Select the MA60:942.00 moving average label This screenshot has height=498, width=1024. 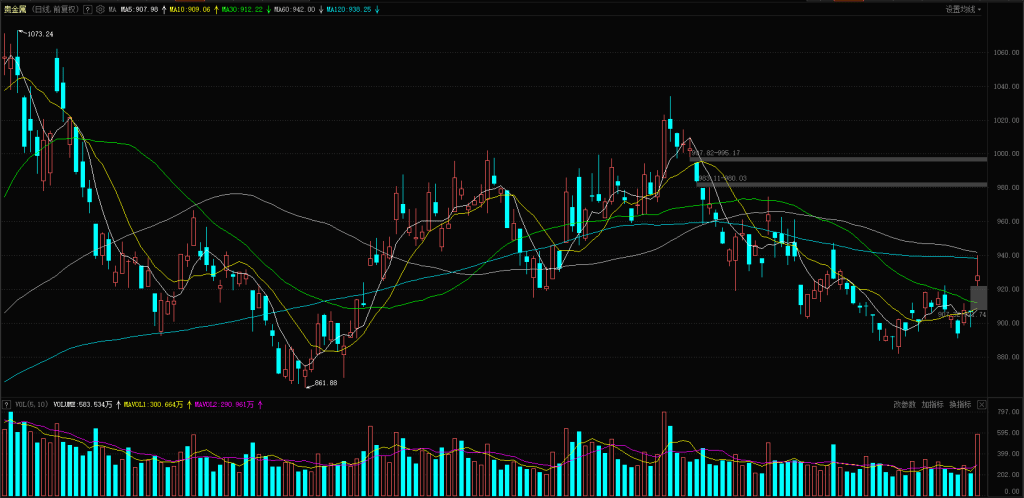coord(294,10)
